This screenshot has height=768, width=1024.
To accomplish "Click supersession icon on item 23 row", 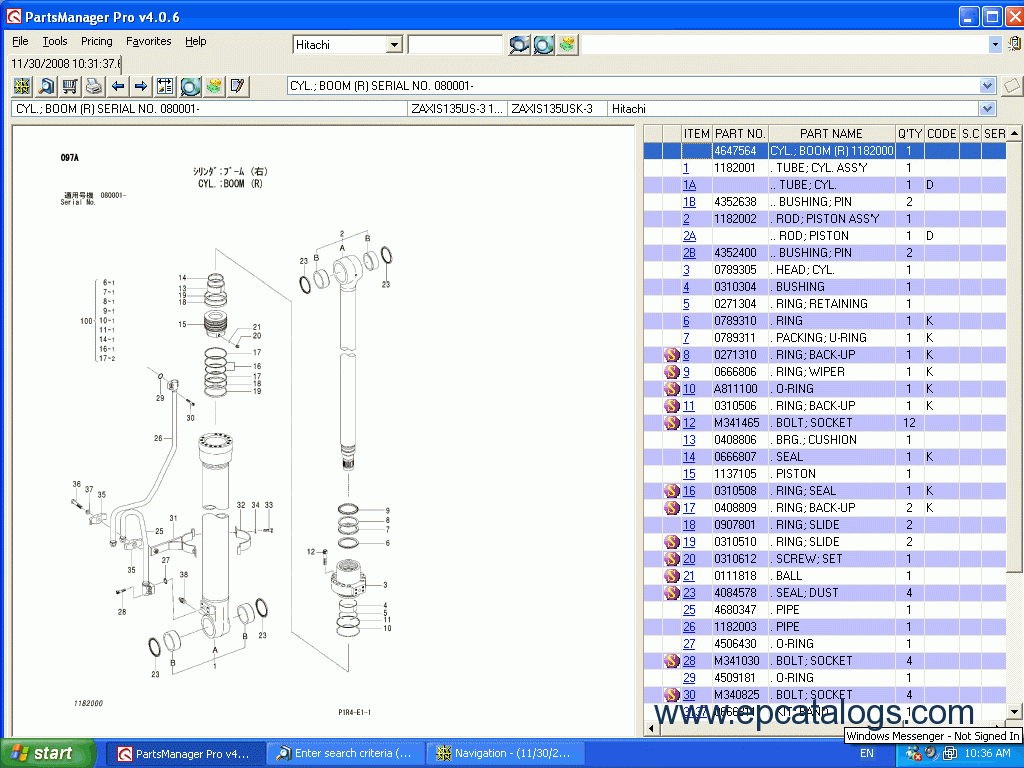I will (x=672, y=592).
